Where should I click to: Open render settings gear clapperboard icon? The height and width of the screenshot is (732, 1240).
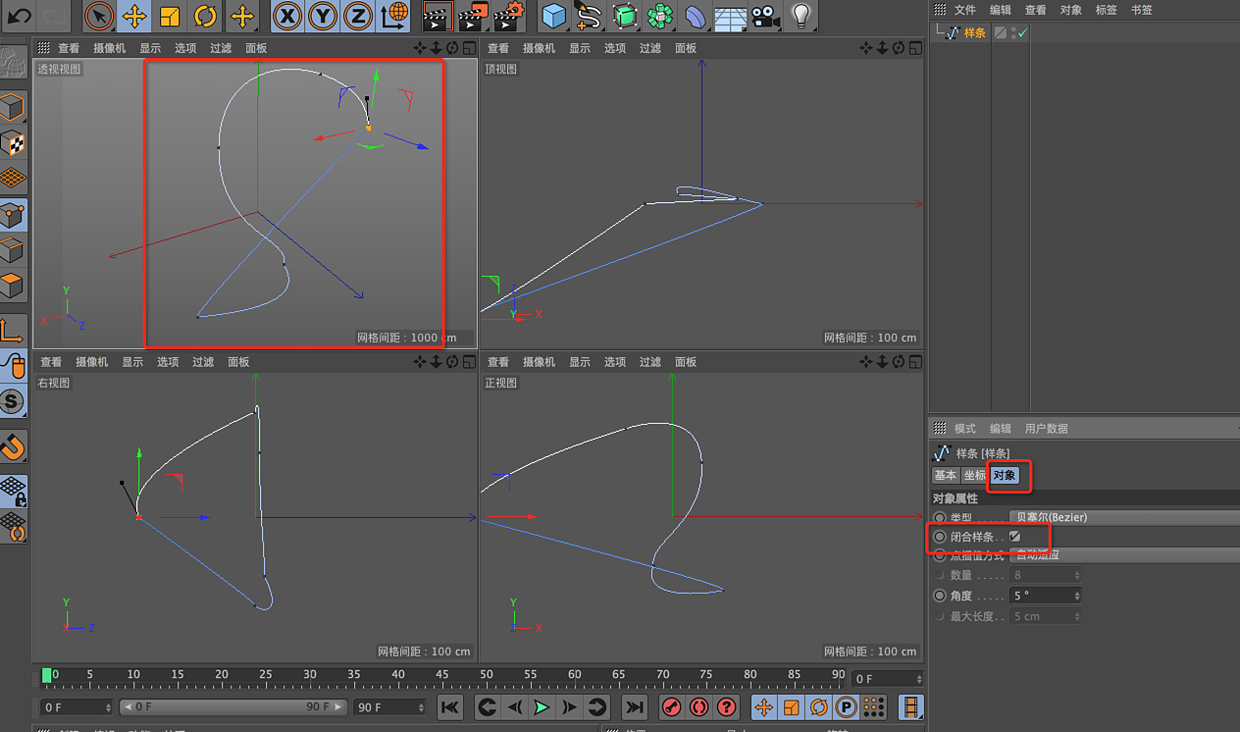pyautogui.click(x=508, y=15)
